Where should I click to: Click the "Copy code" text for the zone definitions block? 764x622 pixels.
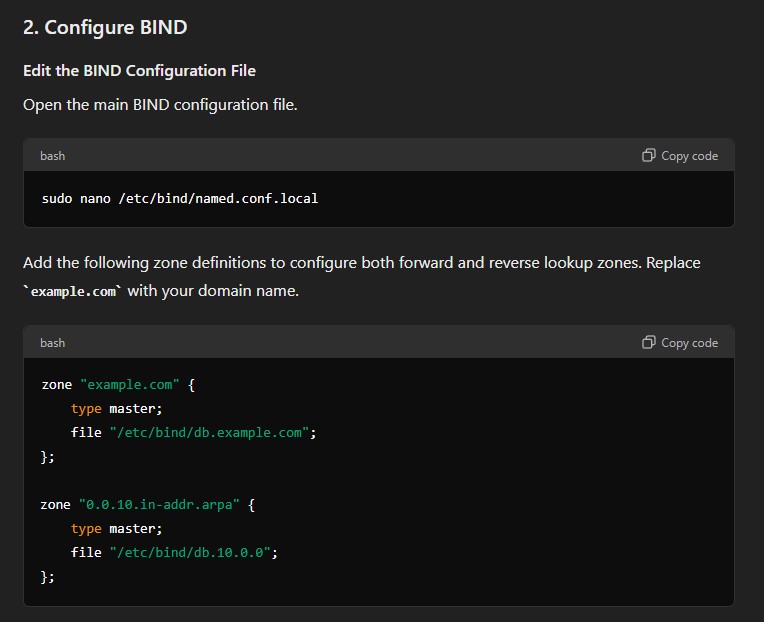point(689,343)
